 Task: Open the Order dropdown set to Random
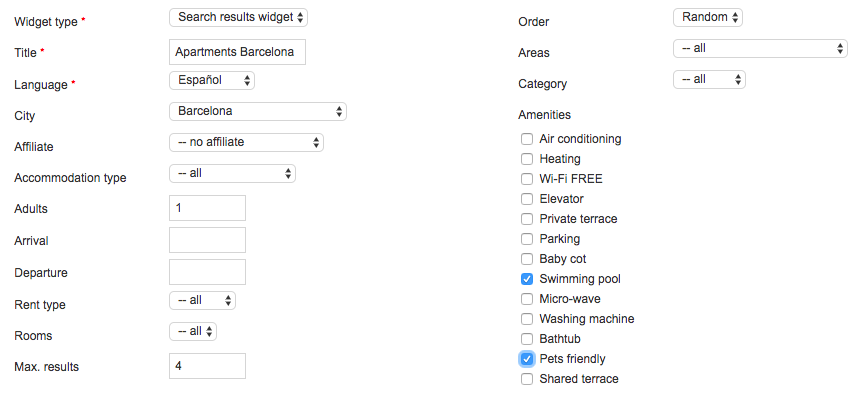(708, 18)
